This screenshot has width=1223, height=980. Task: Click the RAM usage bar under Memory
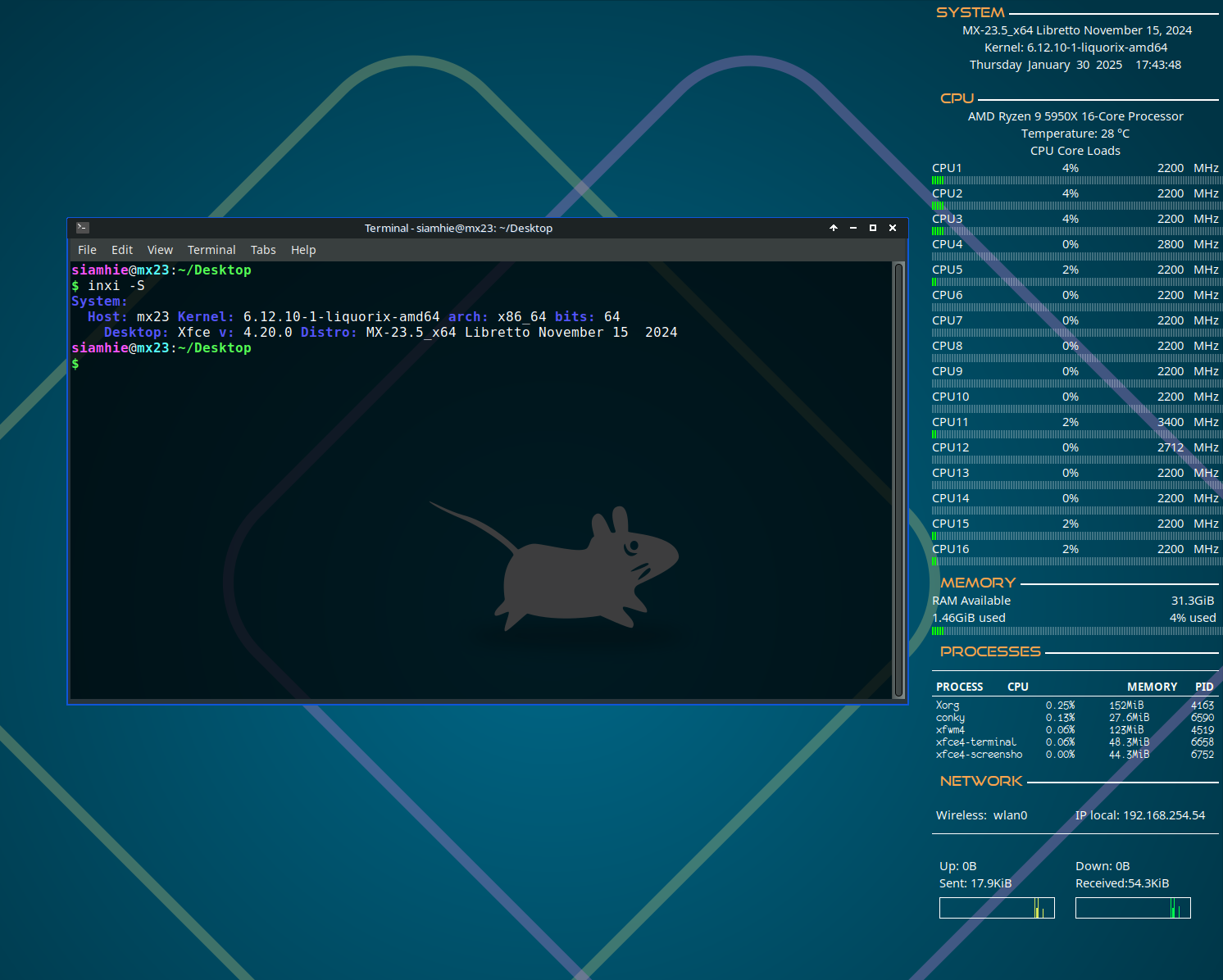1075,631
